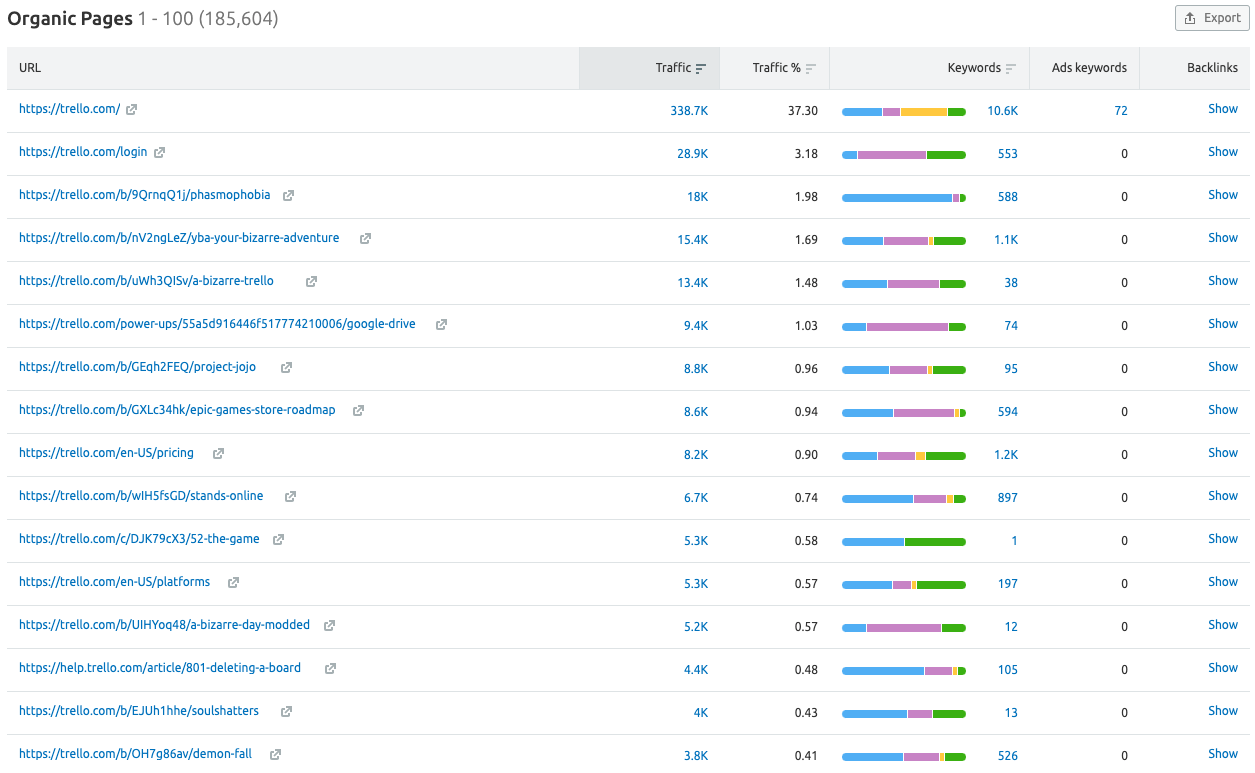
Task: Open external link icon for 801-deleting-a-board
Action: 330,668
